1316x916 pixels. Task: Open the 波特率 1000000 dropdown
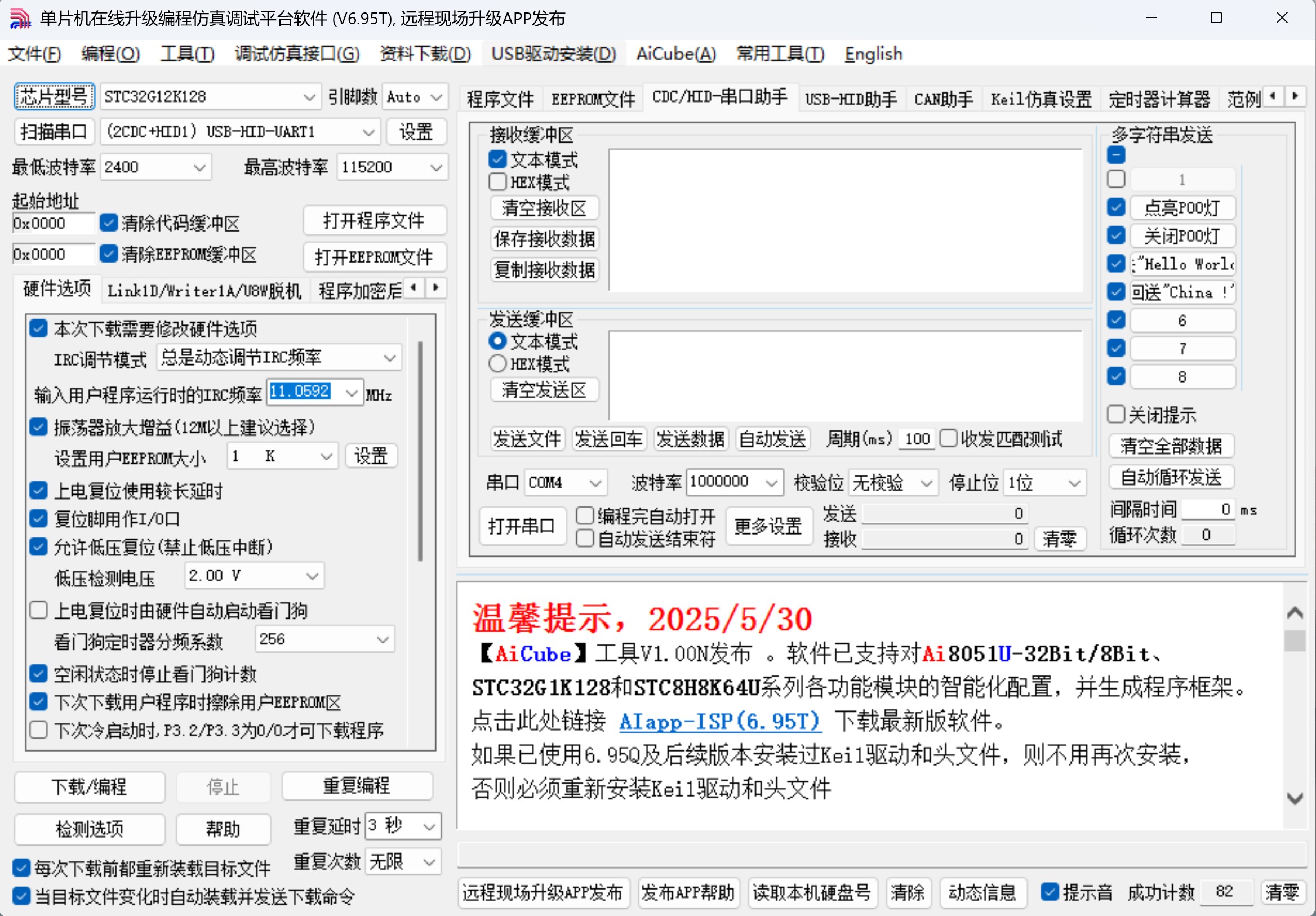pos(771,483)
